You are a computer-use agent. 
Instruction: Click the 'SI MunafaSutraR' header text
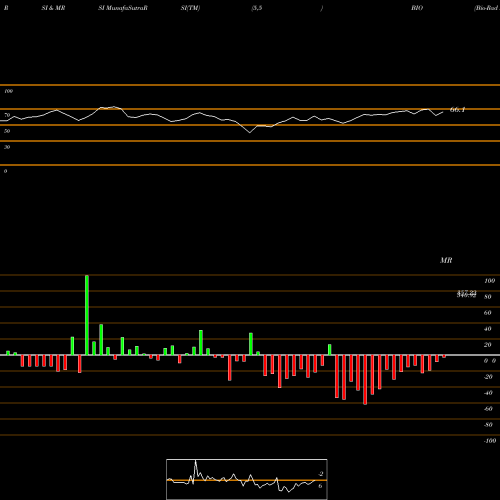[x=123, y=8]
